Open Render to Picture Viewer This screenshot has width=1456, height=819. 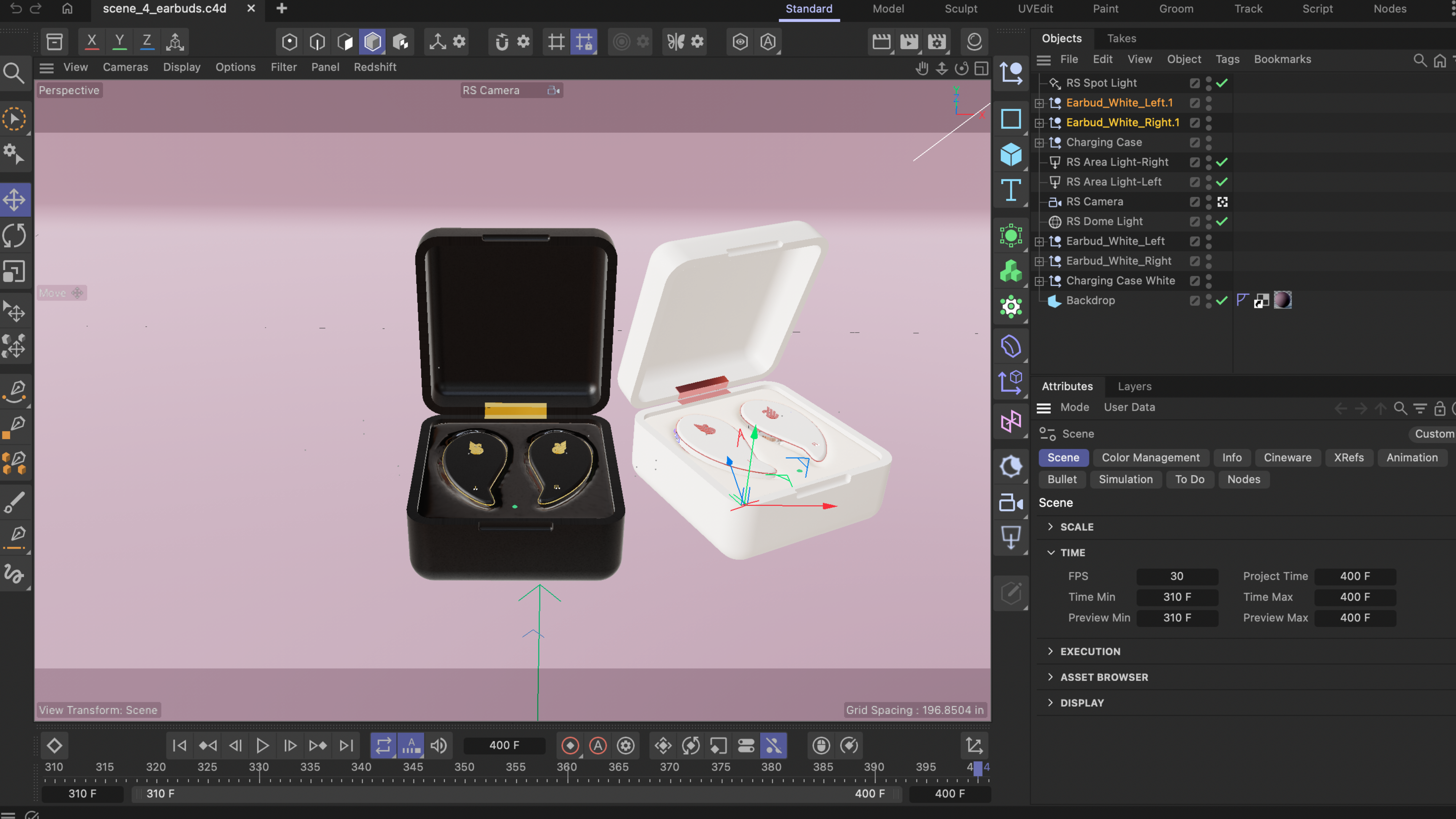coord(909,41)
